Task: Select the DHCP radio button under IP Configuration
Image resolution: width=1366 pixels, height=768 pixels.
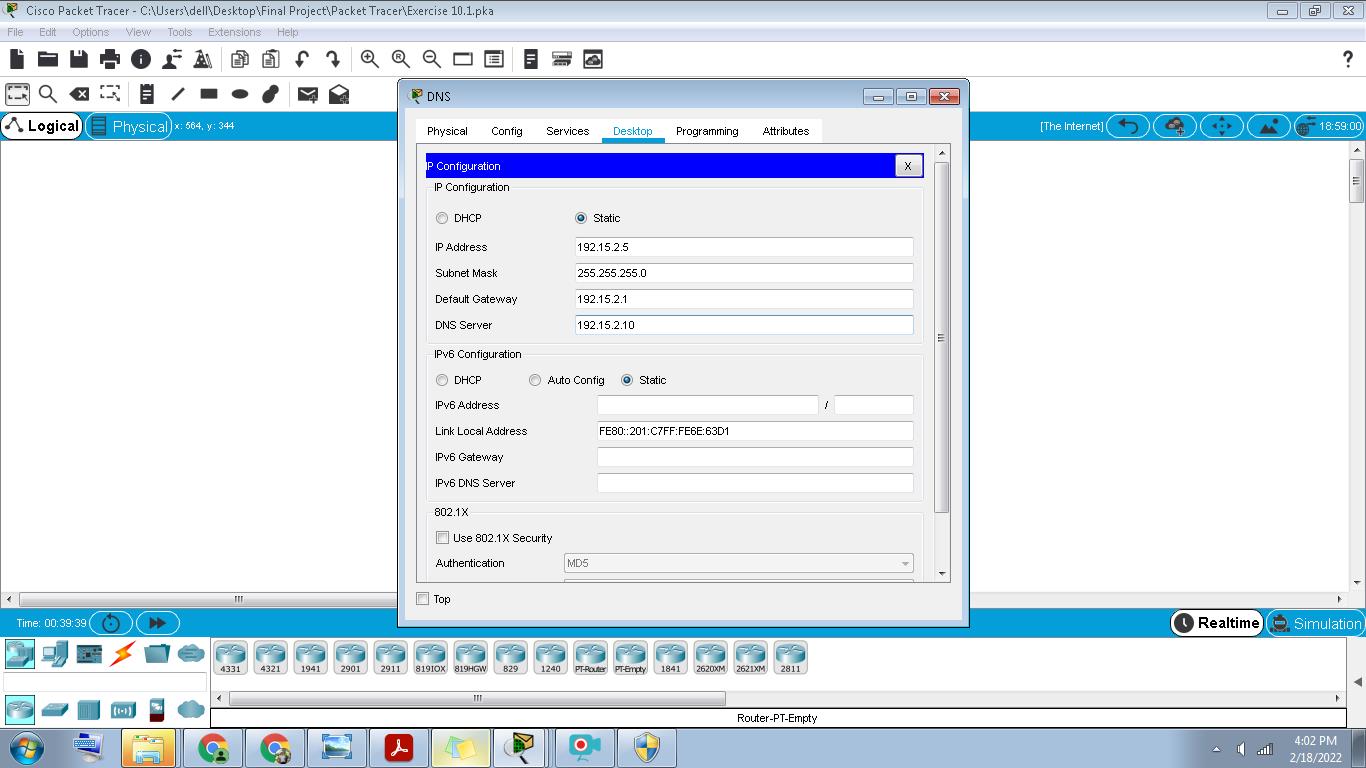Action: click(442, 218)
